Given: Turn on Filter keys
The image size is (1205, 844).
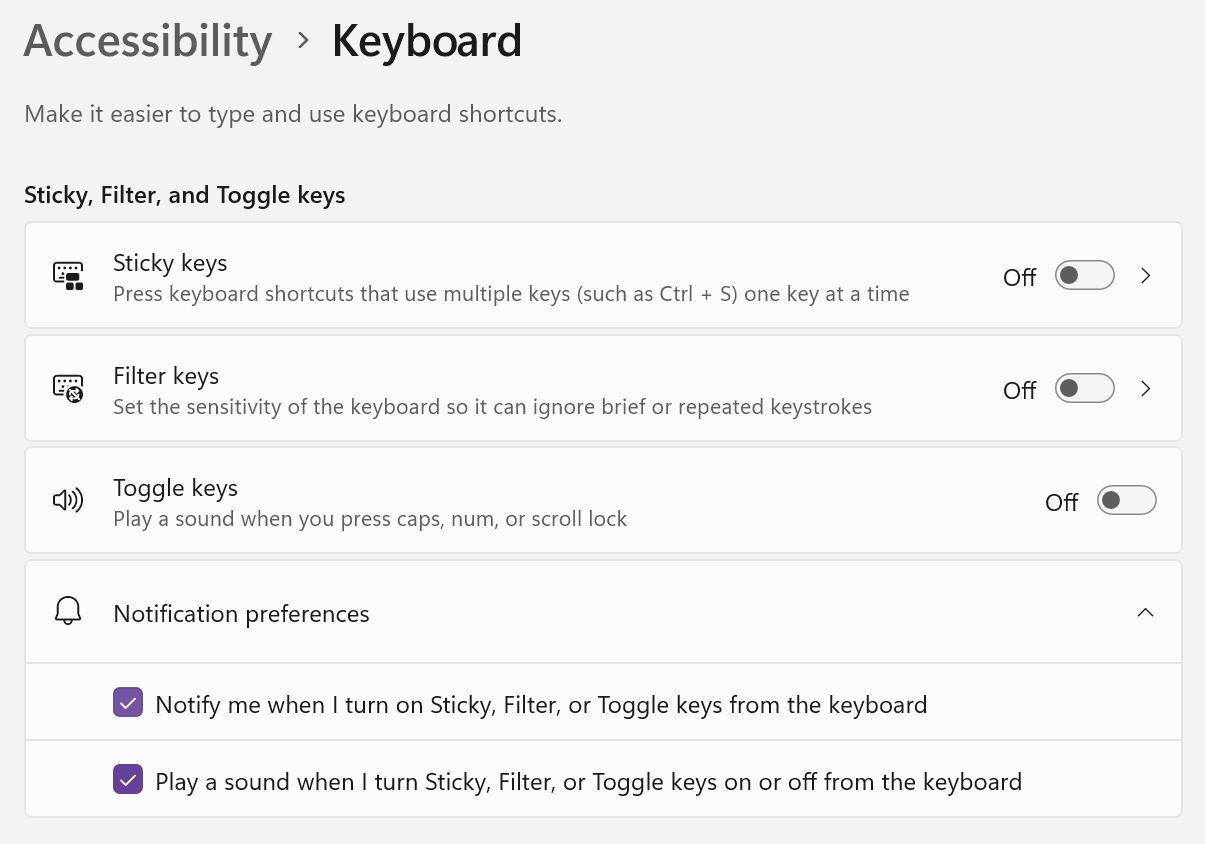Looking at the screenshot, I should tap(1084, 388).
